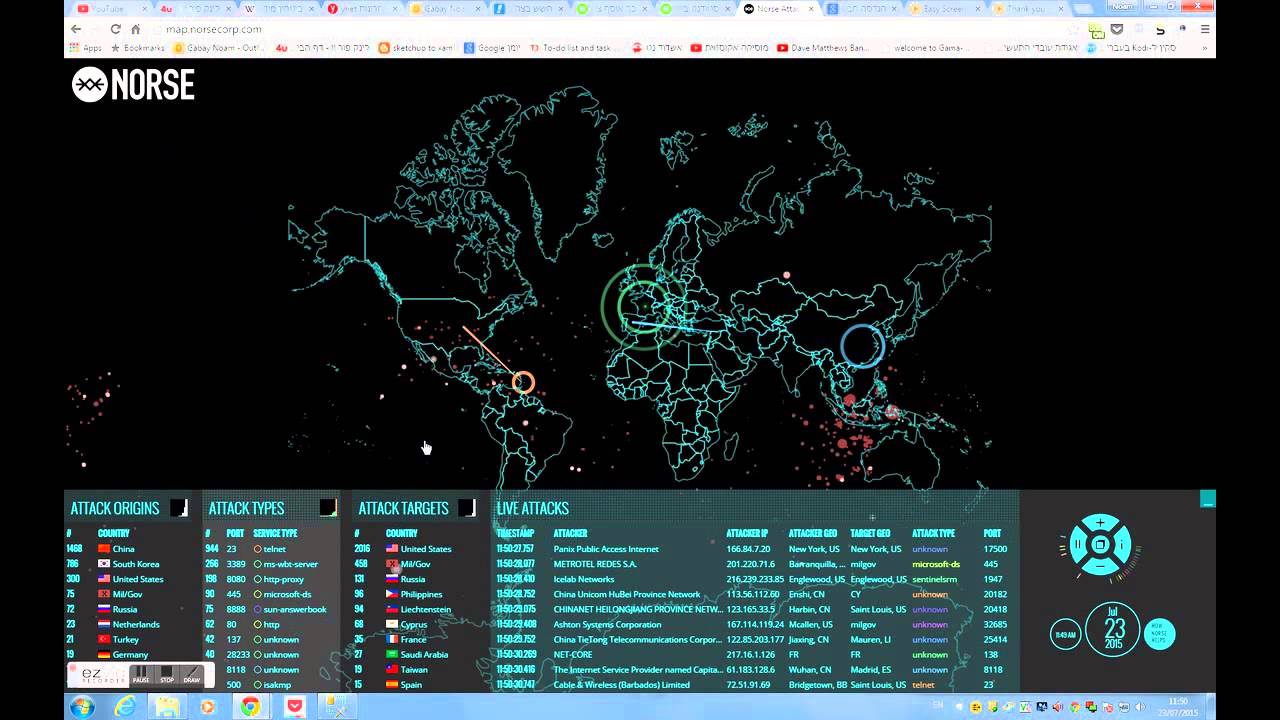Toggle the Attack Targets panel box
This screenshot has height=720, width=1280.
coord(467,508)
